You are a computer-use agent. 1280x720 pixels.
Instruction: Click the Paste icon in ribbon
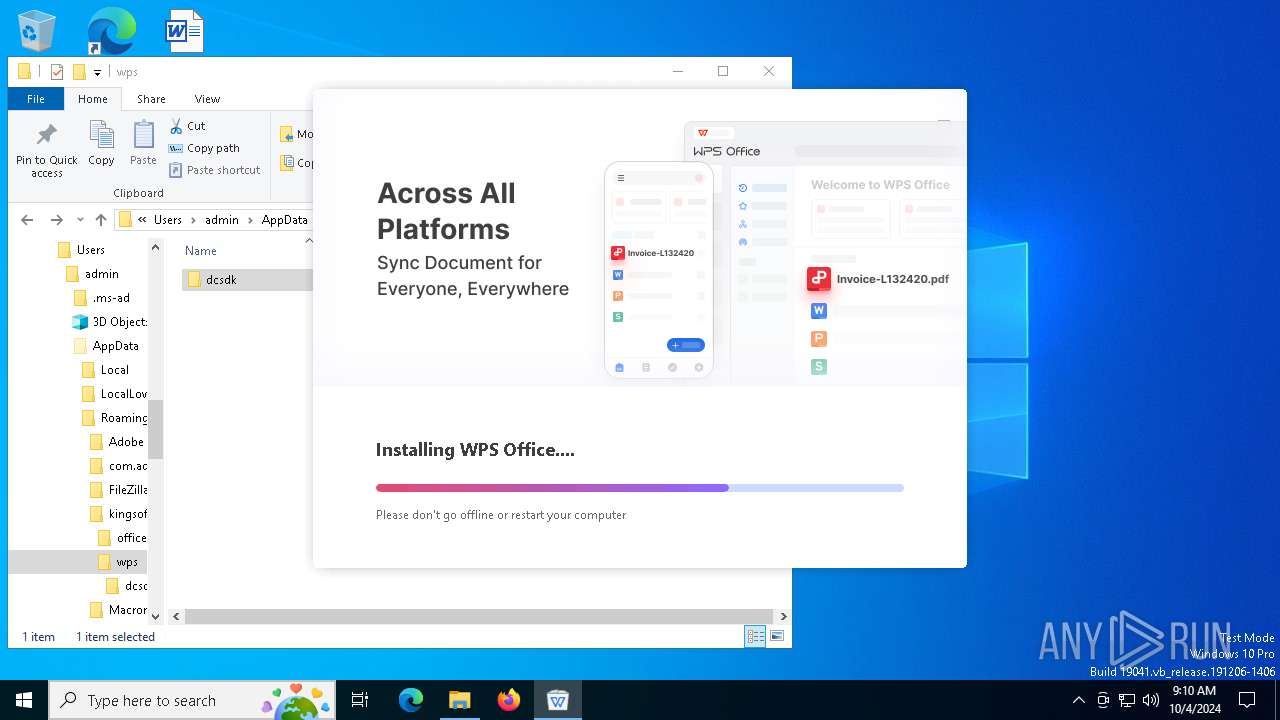click(143, 143)
